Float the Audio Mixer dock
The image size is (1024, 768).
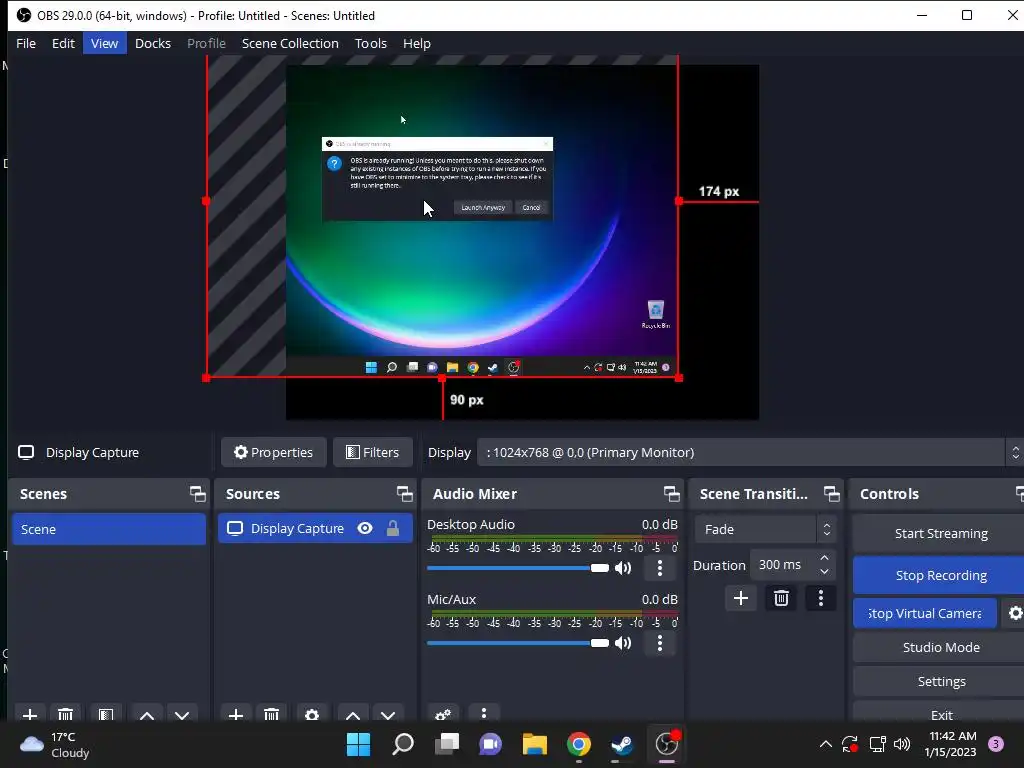point(671,494)
